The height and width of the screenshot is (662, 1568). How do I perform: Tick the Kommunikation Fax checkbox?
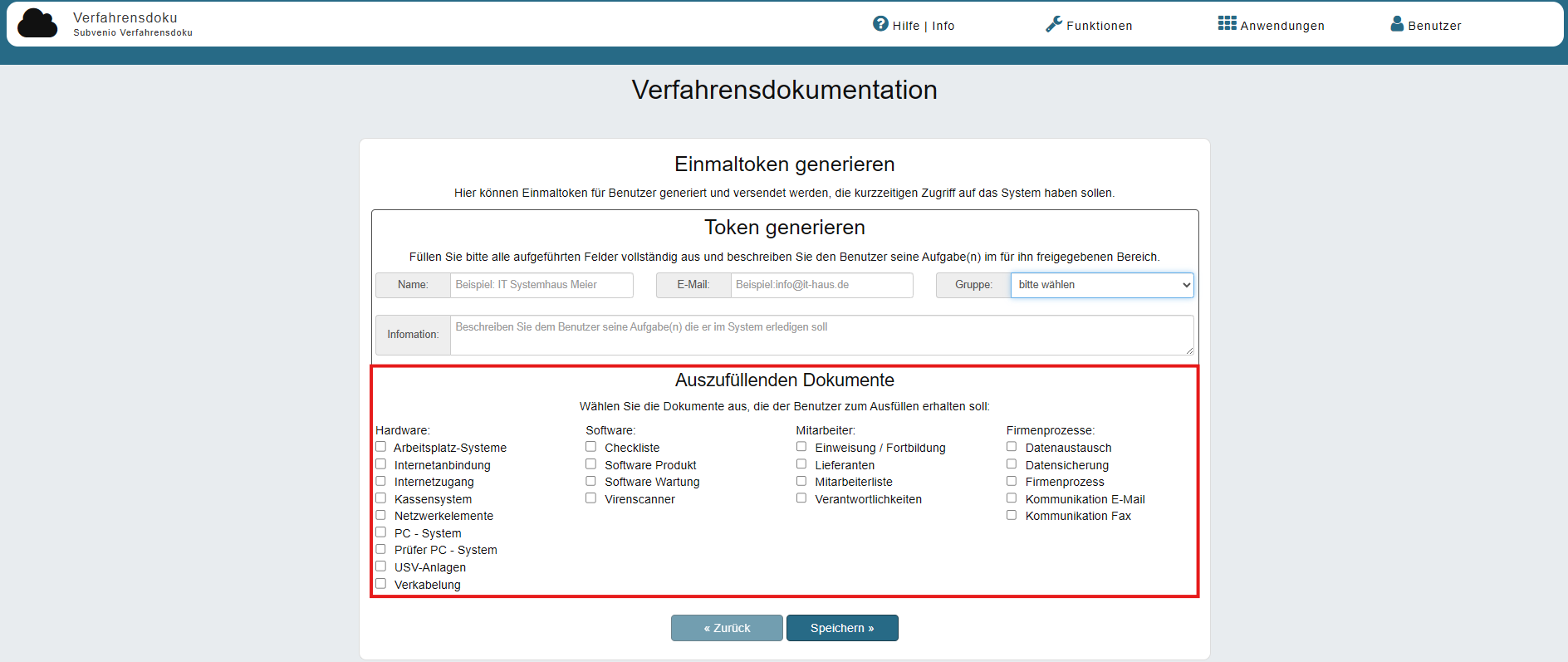point(1012,515)
